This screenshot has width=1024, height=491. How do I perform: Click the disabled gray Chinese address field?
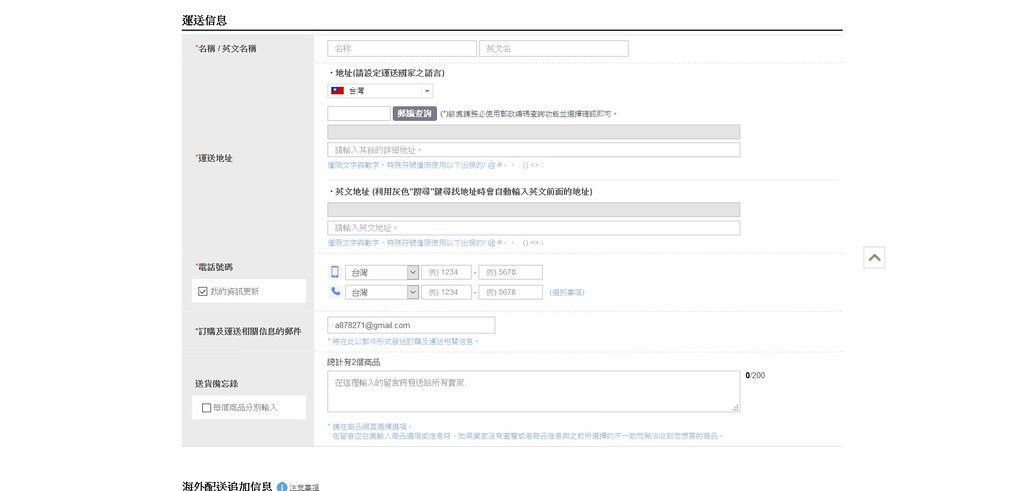pos(534,132)
